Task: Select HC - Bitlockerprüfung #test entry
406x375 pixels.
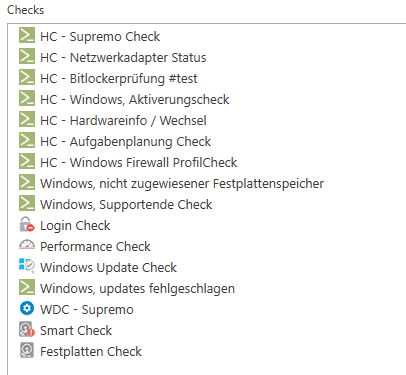Action: pyautogui.click(x=119, y=79)
